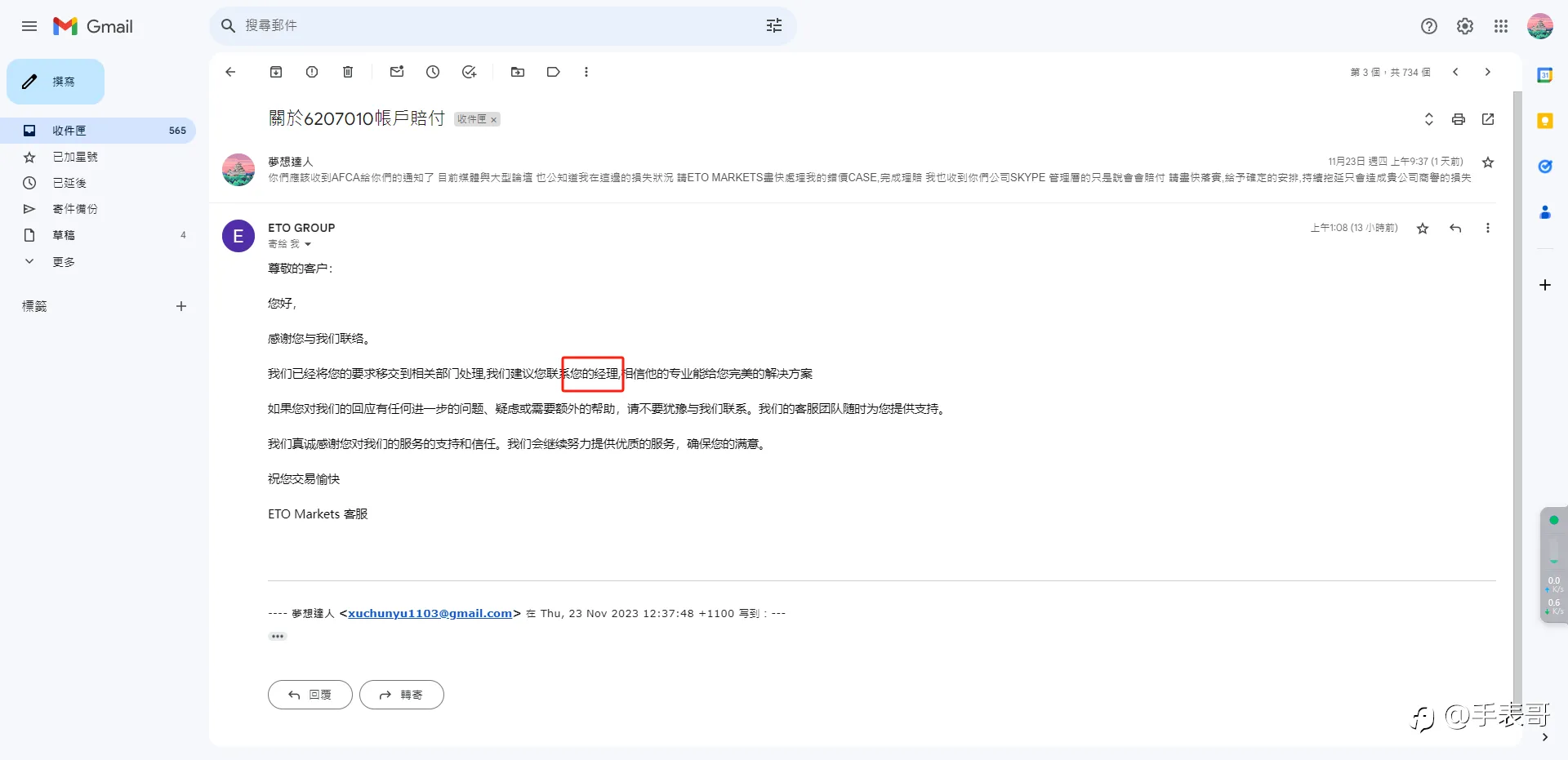1568x760 pixels.
Task: Remove the 收件匣 label chip
Action: click(494, 119)
